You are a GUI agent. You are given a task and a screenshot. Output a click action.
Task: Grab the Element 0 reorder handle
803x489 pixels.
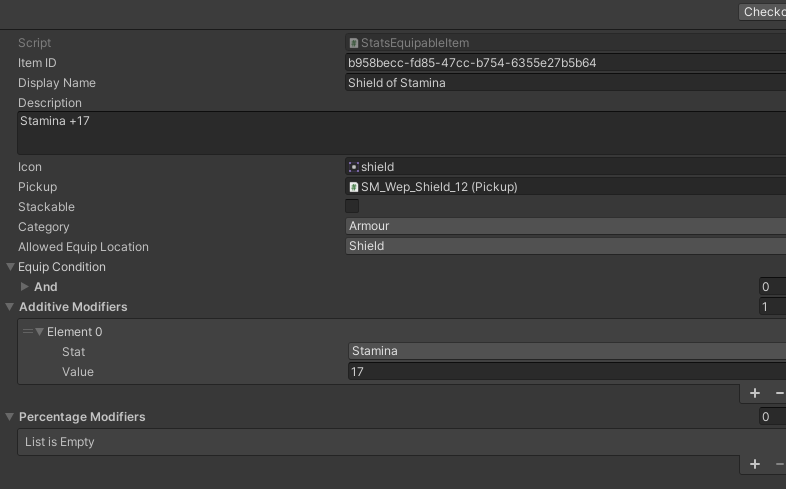coord(28,332)
